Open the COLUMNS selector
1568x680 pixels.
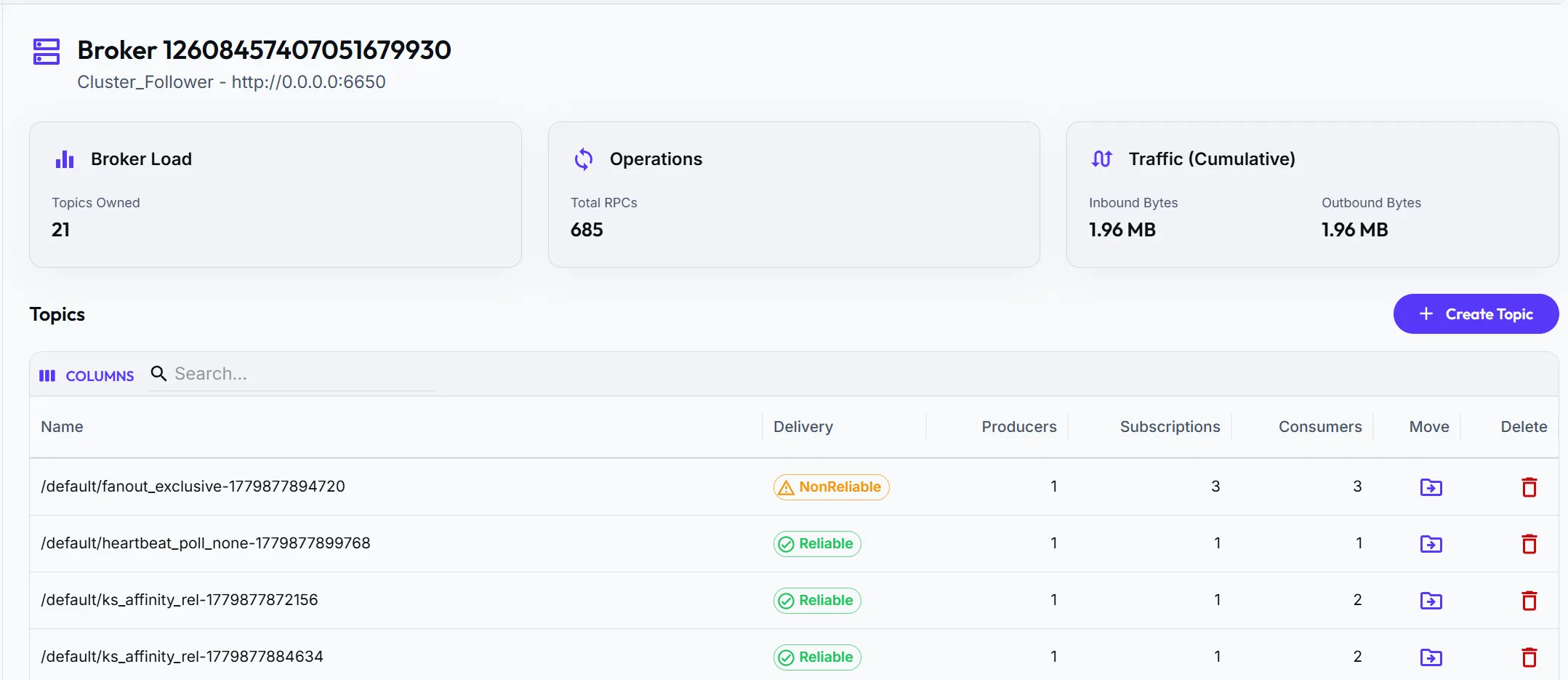[87, 376]
